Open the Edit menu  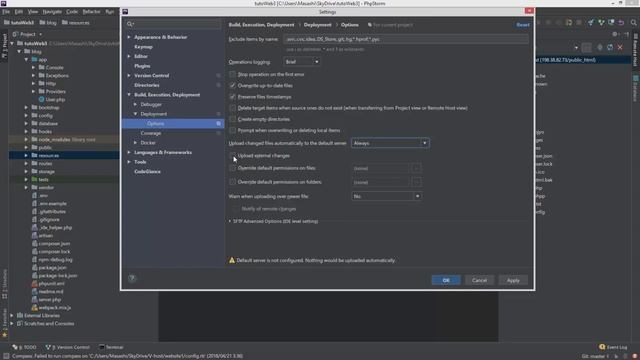pos(19,12)
